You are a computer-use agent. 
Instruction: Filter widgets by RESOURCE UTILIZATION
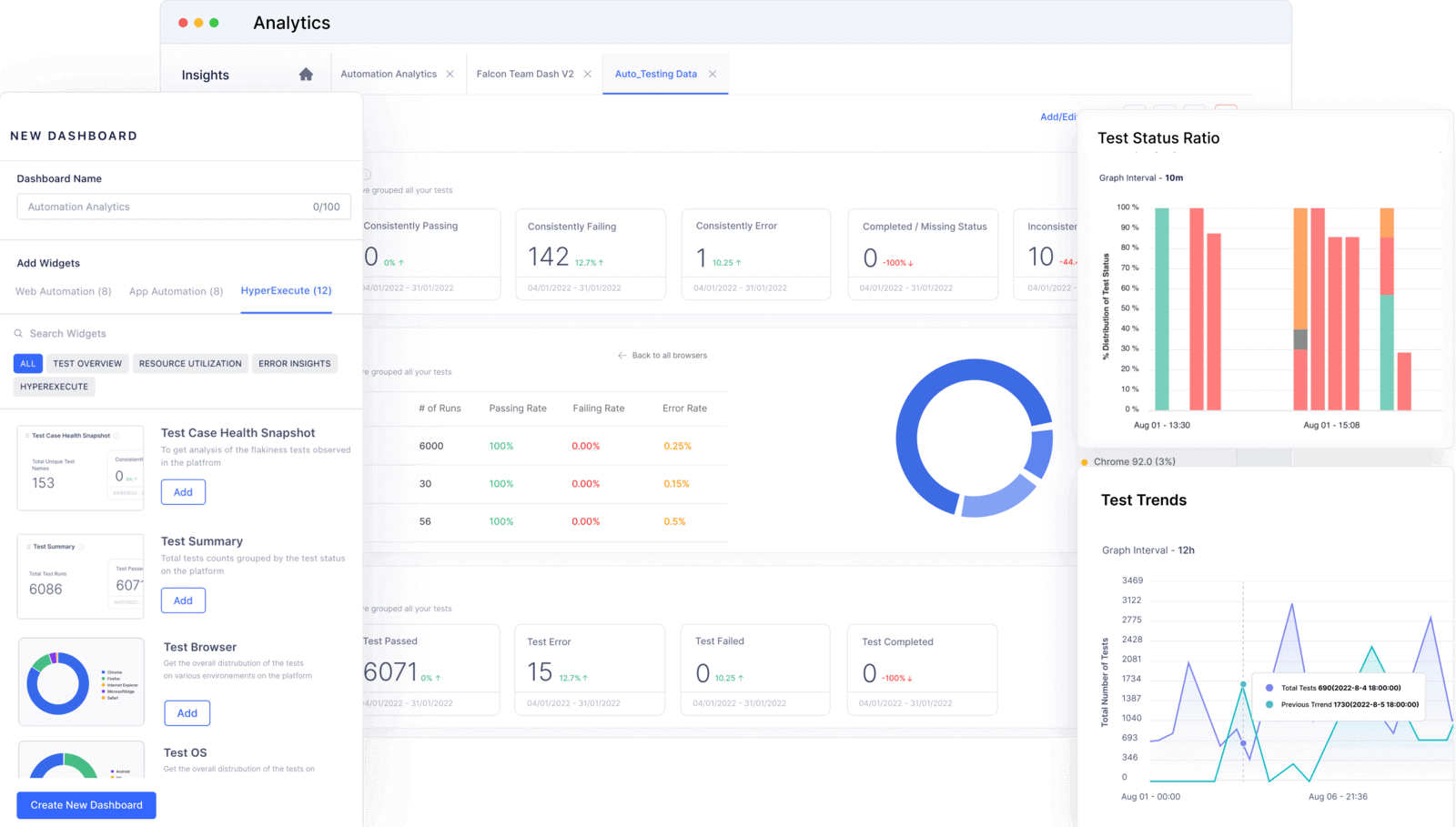click(190, 364)
